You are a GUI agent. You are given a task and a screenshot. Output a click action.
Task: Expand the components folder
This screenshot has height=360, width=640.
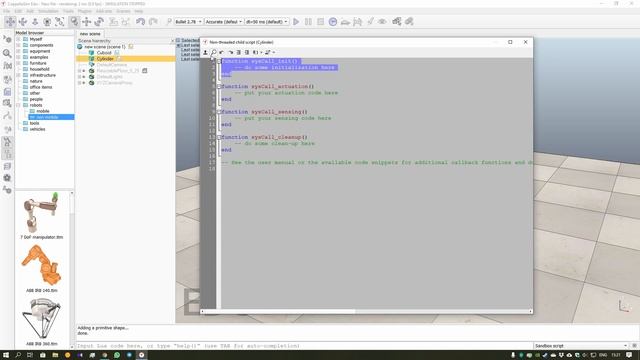tap(18, 45)
